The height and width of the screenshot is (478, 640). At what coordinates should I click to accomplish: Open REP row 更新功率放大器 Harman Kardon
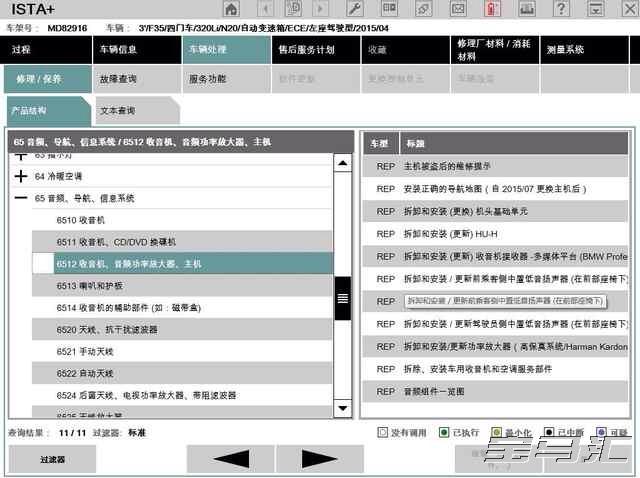tap(495, 347)
